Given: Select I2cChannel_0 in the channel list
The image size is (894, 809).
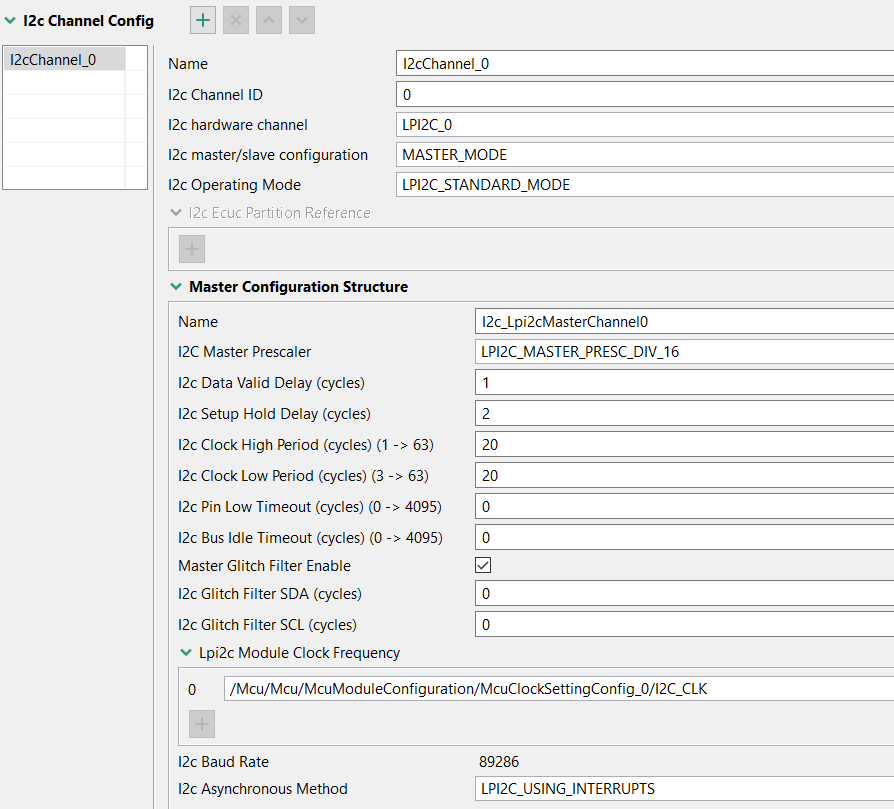Looking at the screenshot, I should pyautogui.click(x=54, y=59).
